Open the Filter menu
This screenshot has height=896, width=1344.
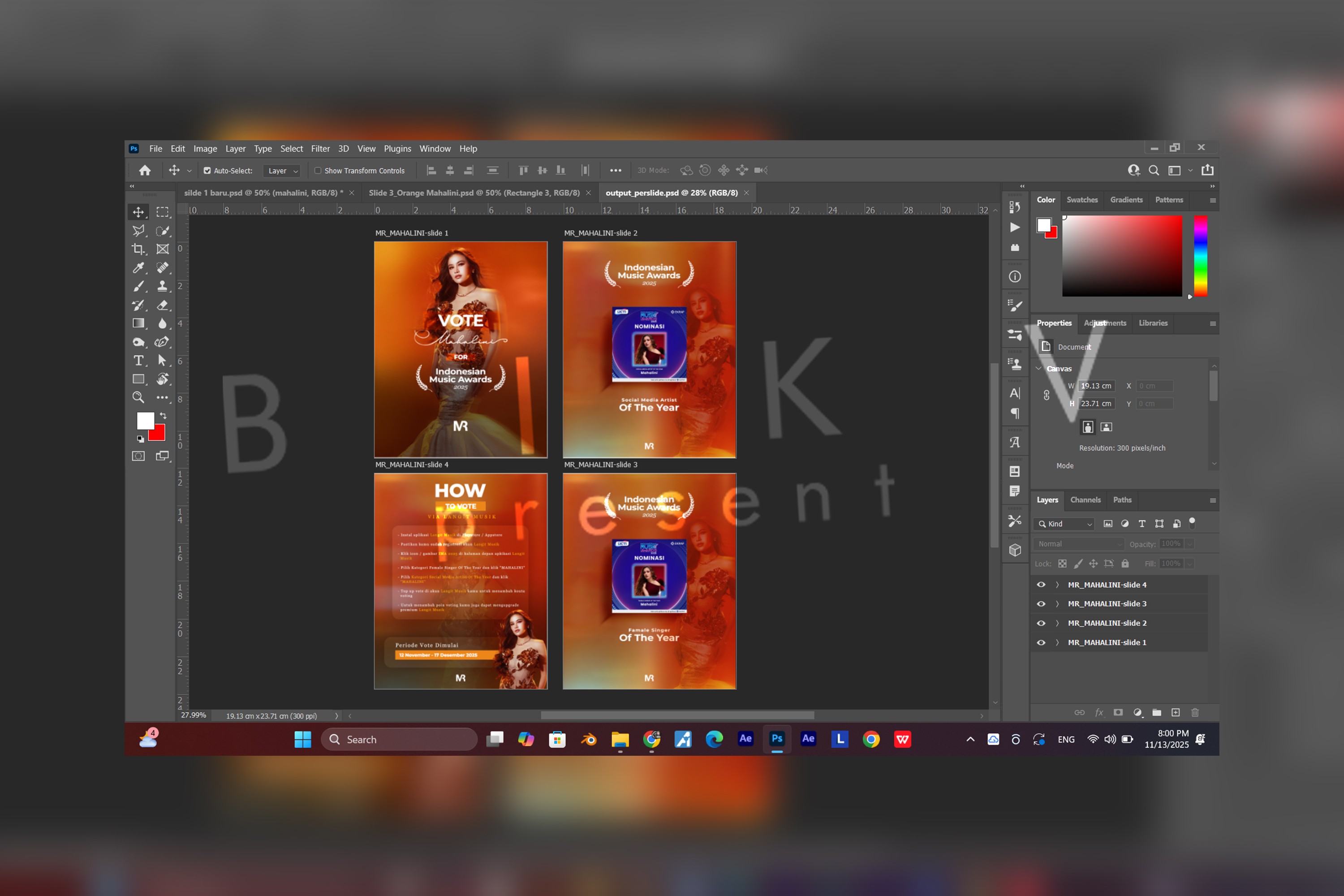pos(321,149)
